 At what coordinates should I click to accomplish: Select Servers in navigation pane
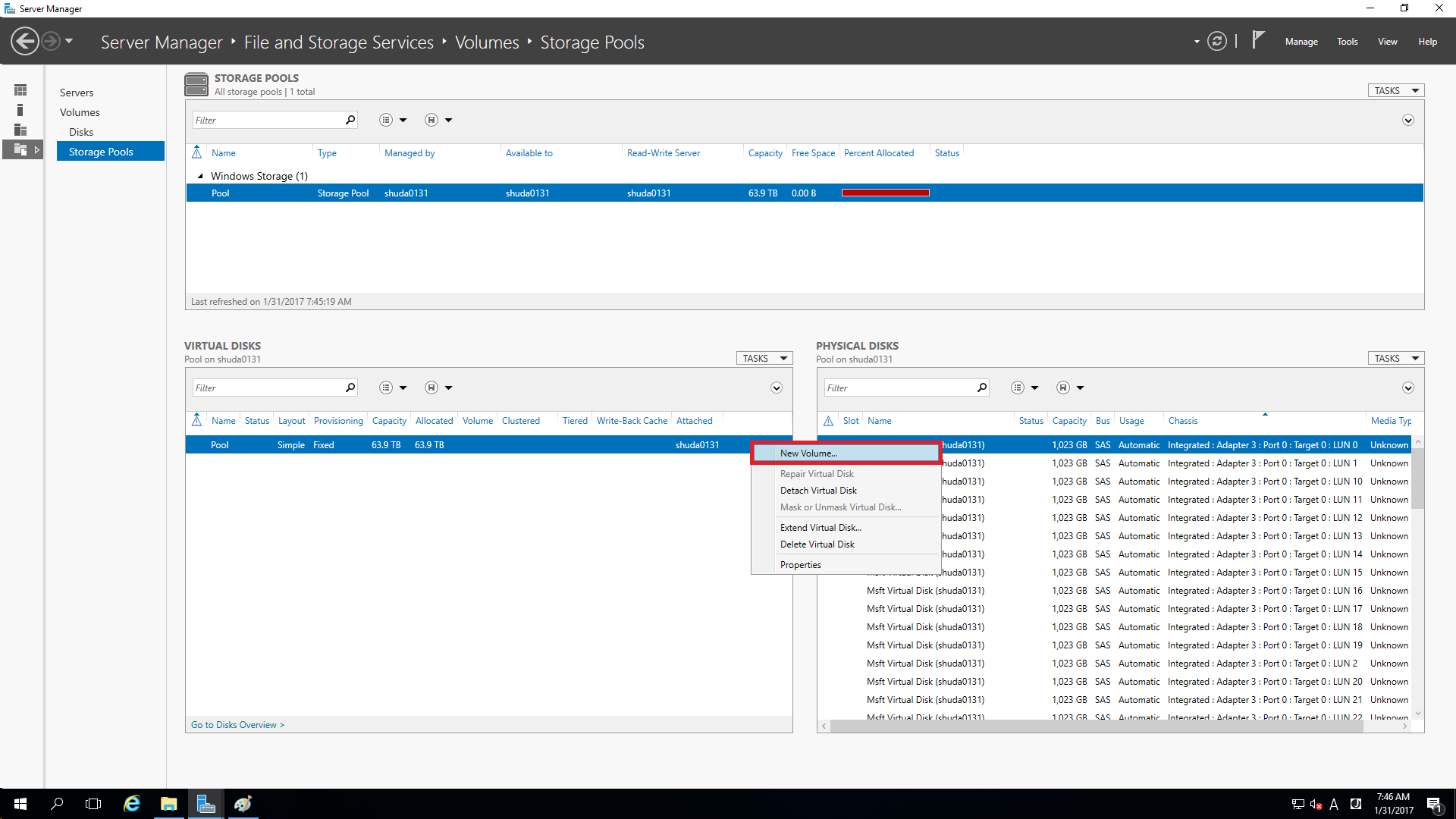click(x=77, y=93)
